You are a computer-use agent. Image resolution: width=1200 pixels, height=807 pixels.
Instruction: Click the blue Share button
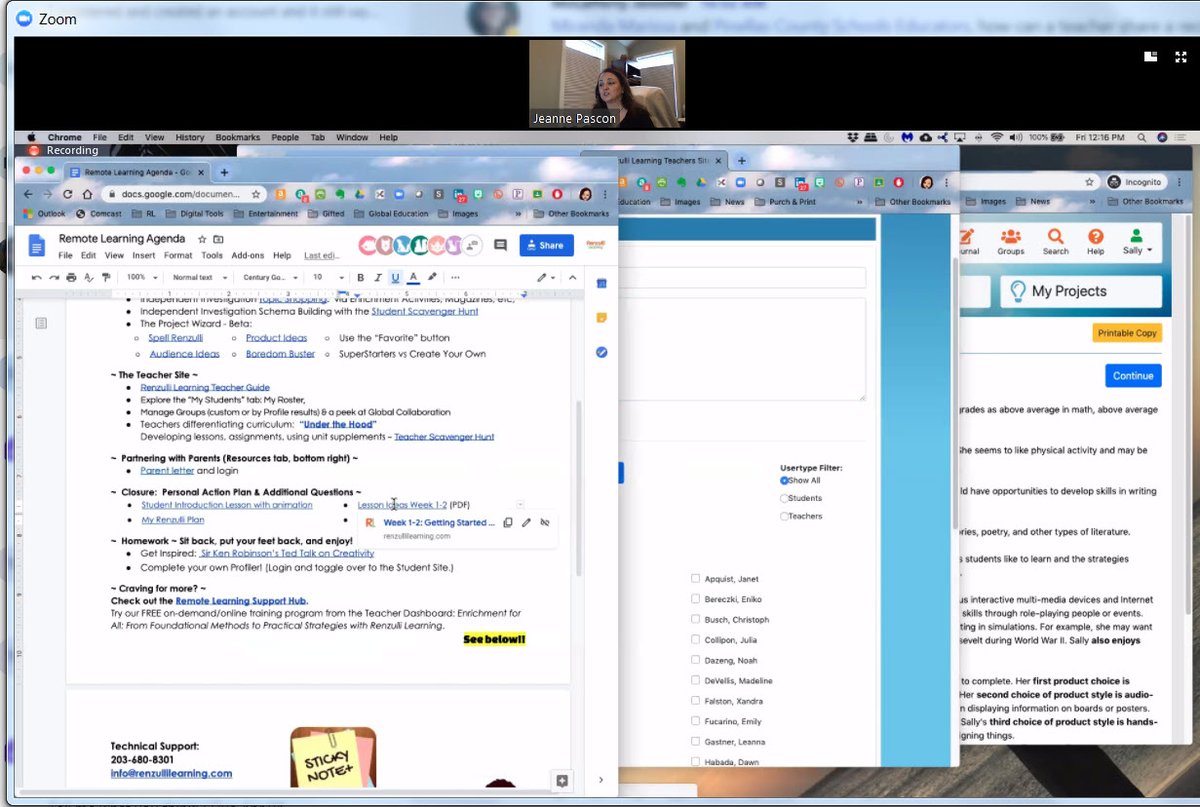[546, 245]
